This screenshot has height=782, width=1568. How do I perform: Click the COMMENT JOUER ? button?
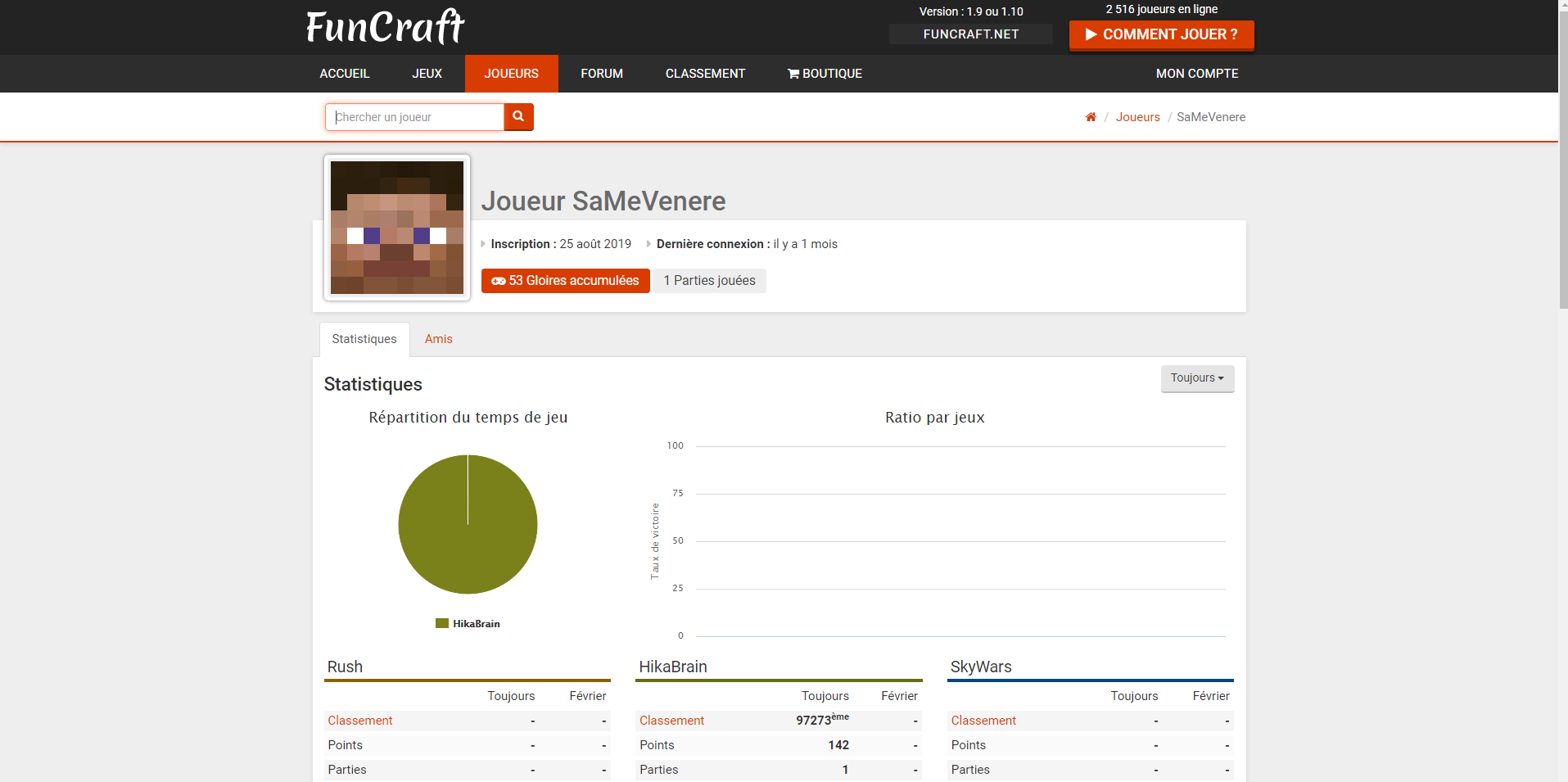(x=1162, y=35)
